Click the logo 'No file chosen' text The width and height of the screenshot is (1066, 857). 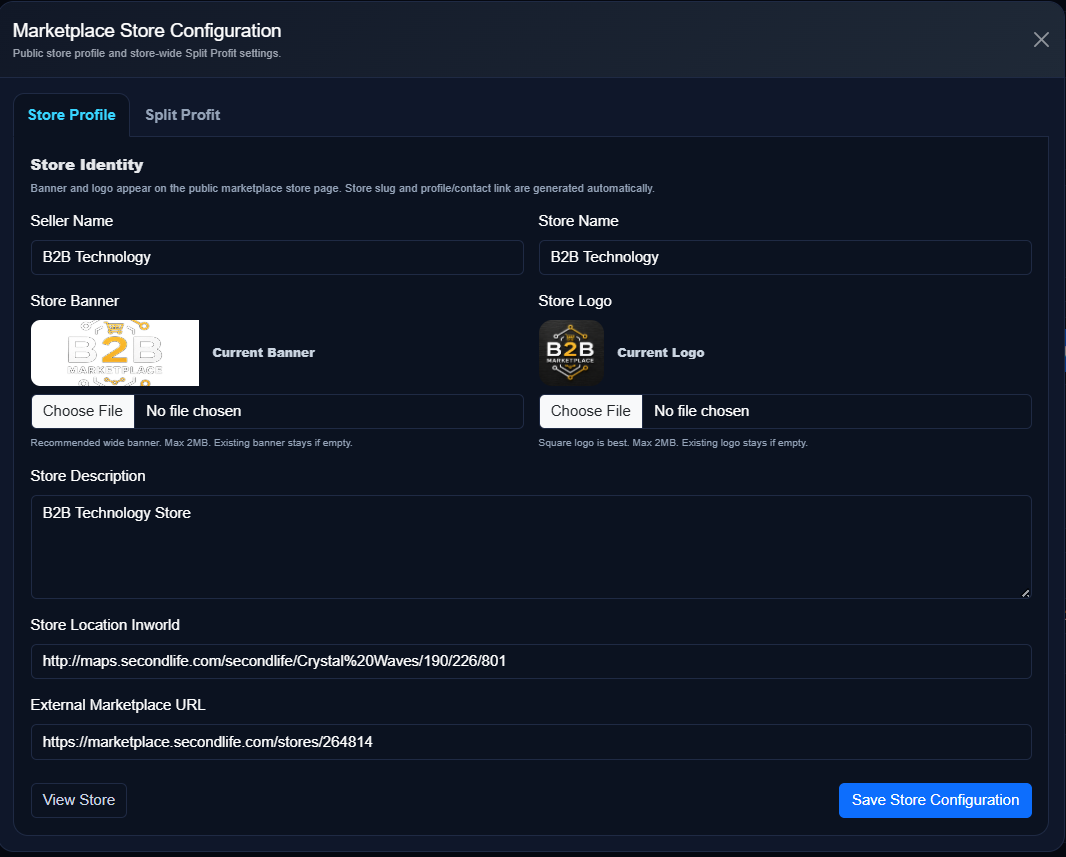[x=702, y=411]
